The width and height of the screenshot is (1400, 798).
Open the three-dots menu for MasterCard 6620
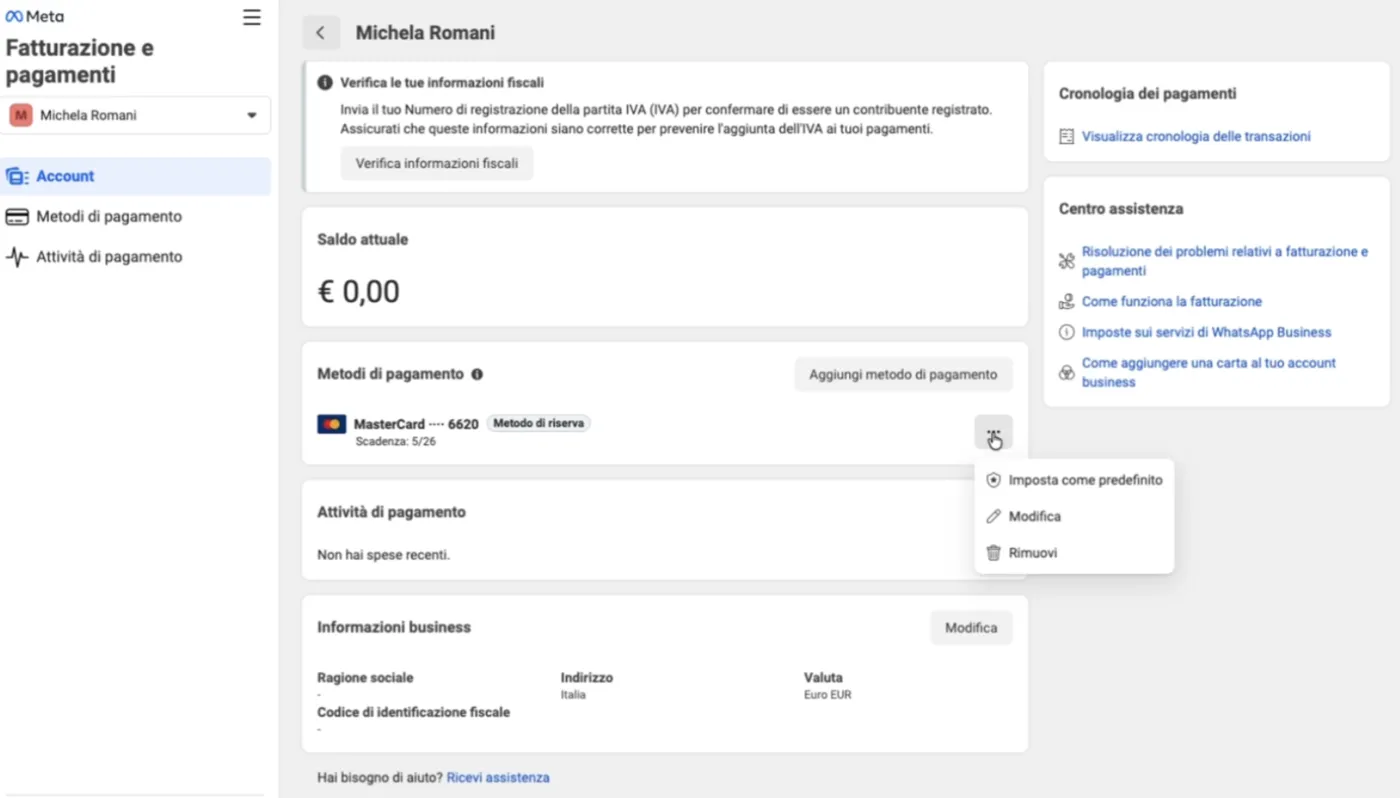[x=993, y=433]
